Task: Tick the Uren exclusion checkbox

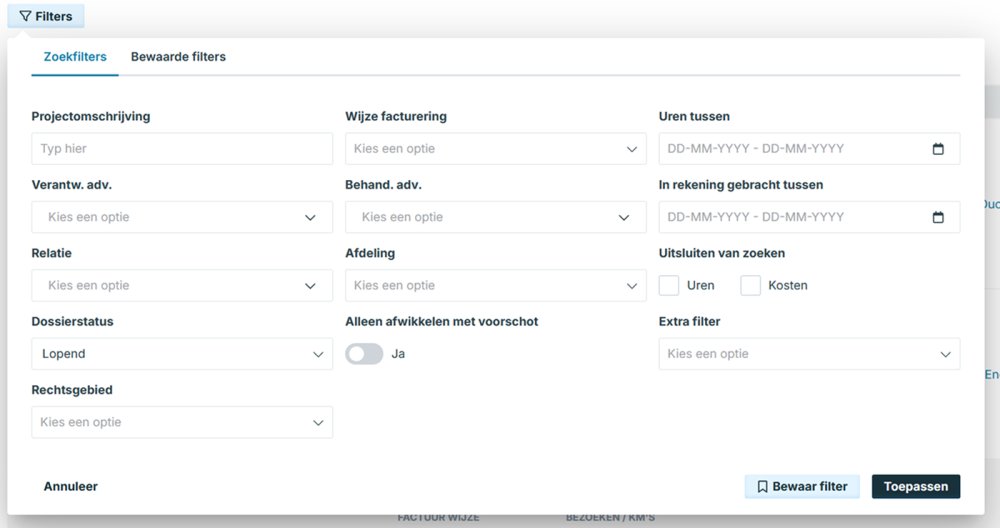Action: point(669,286)
